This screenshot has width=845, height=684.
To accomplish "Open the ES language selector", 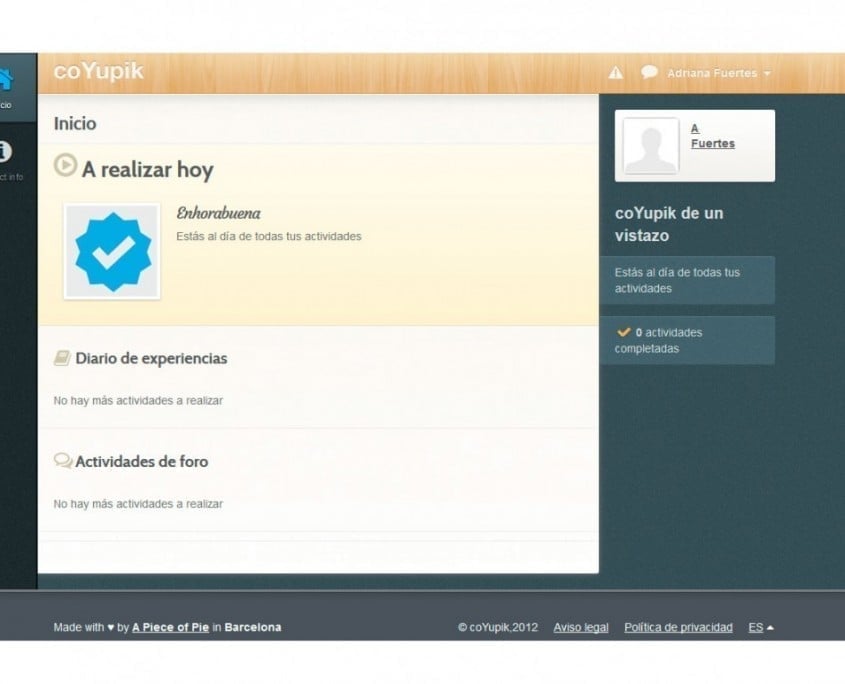I will [761, 627].
